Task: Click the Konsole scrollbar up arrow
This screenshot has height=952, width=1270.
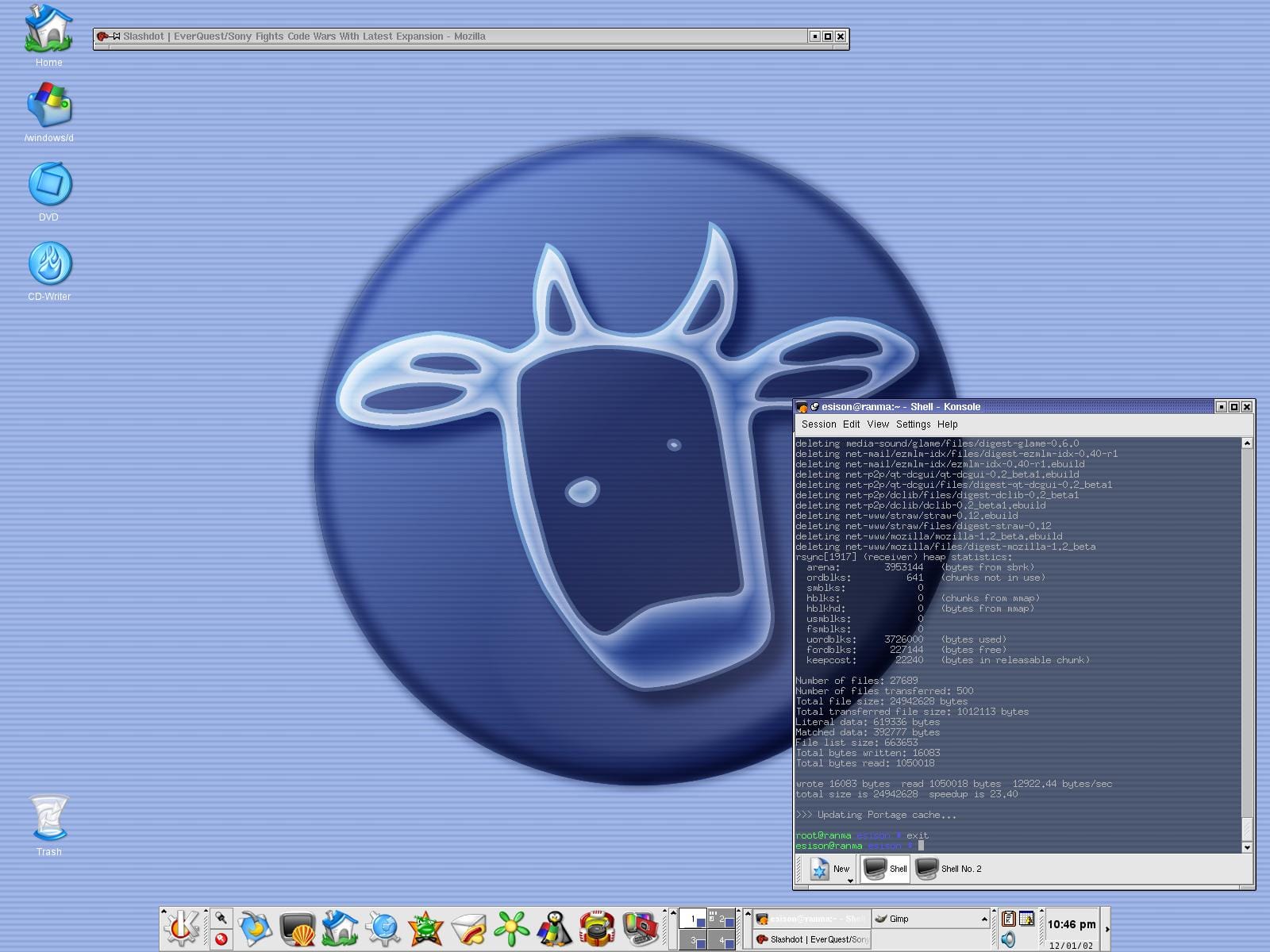Action: [1247, 443]
